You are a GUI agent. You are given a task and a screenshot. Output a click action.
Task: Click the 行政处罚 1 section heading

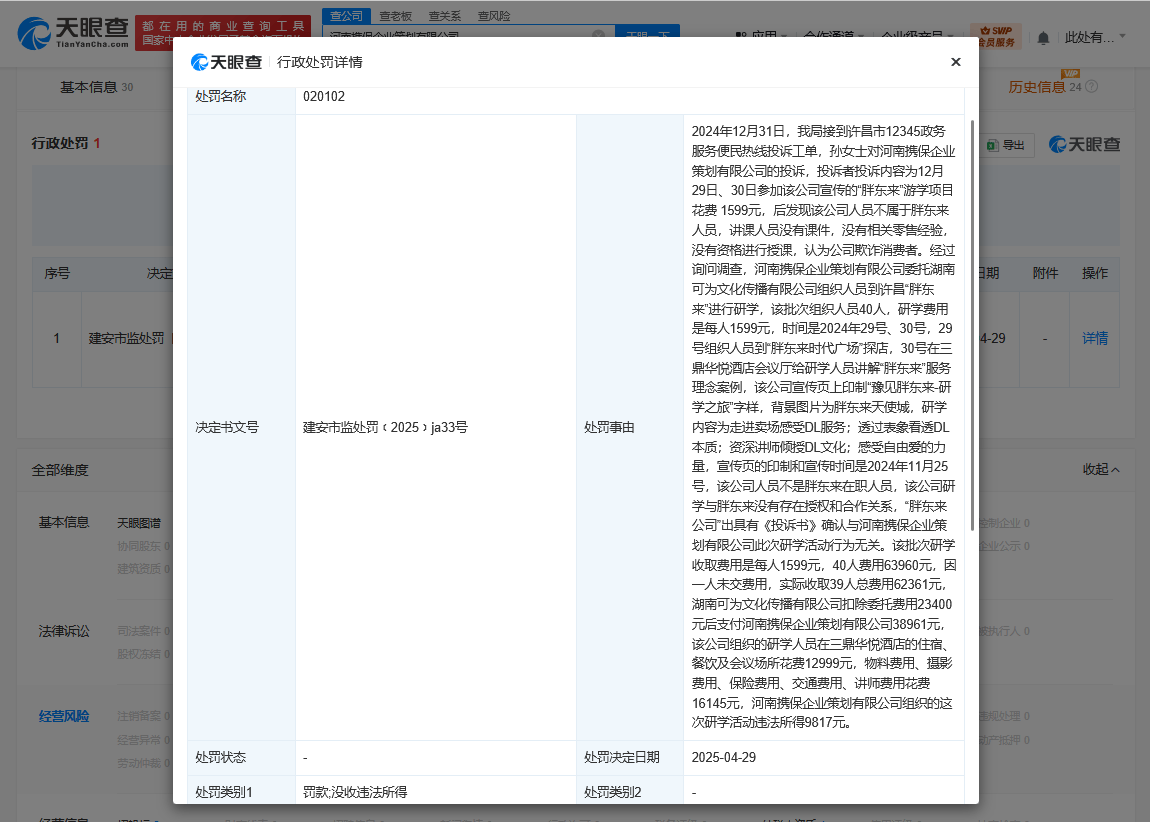click(65, 143)
